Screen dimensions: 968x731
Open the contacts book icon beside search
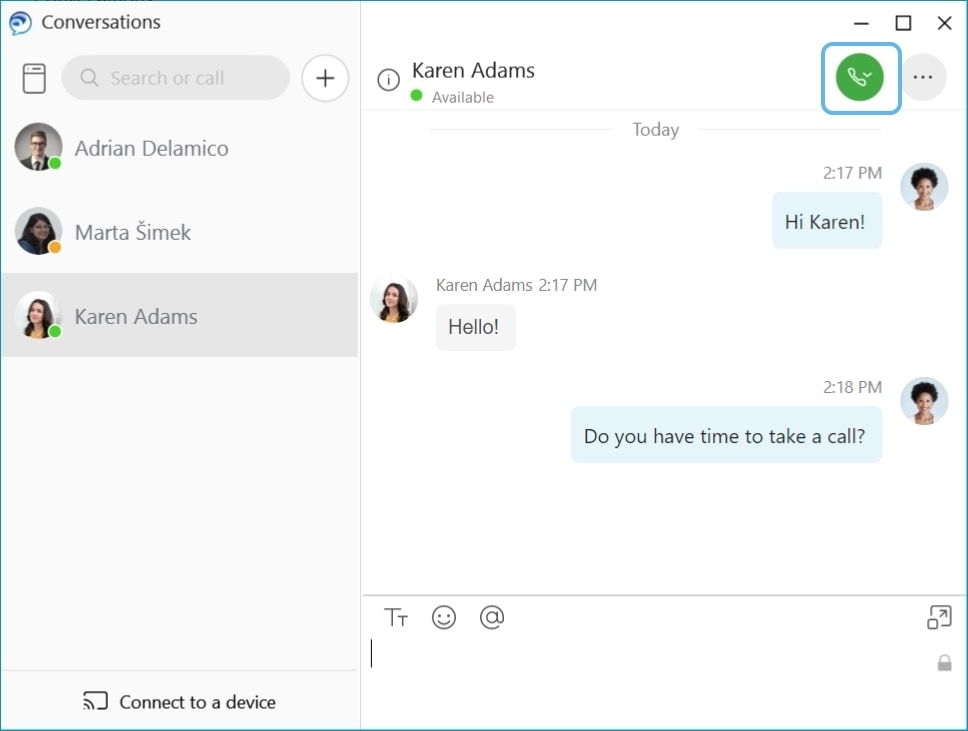34,78
